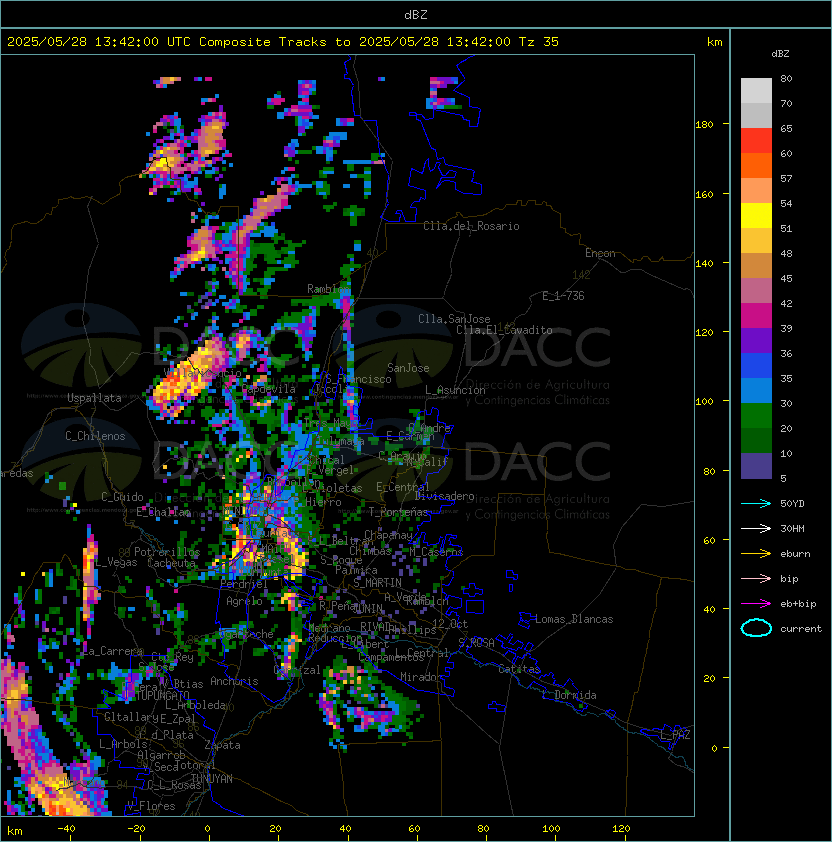The width and height of the screenshot is (832, 842).
Task: Pick the yellow 51–54 dBZ swatch
Action: click(x=756, y=216)
